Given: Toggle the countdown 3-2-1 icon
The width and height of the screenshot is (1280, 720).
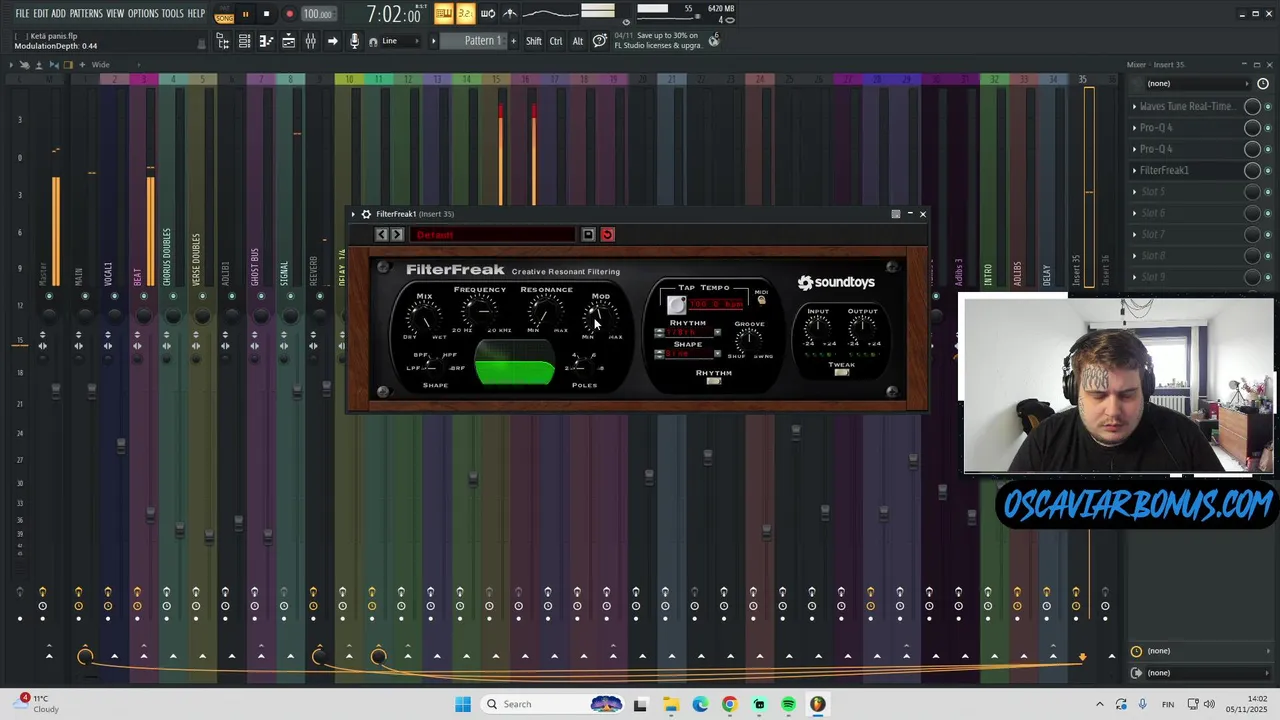Looking at the screenshot, I should pyautogui.click(x=465, y=13).
